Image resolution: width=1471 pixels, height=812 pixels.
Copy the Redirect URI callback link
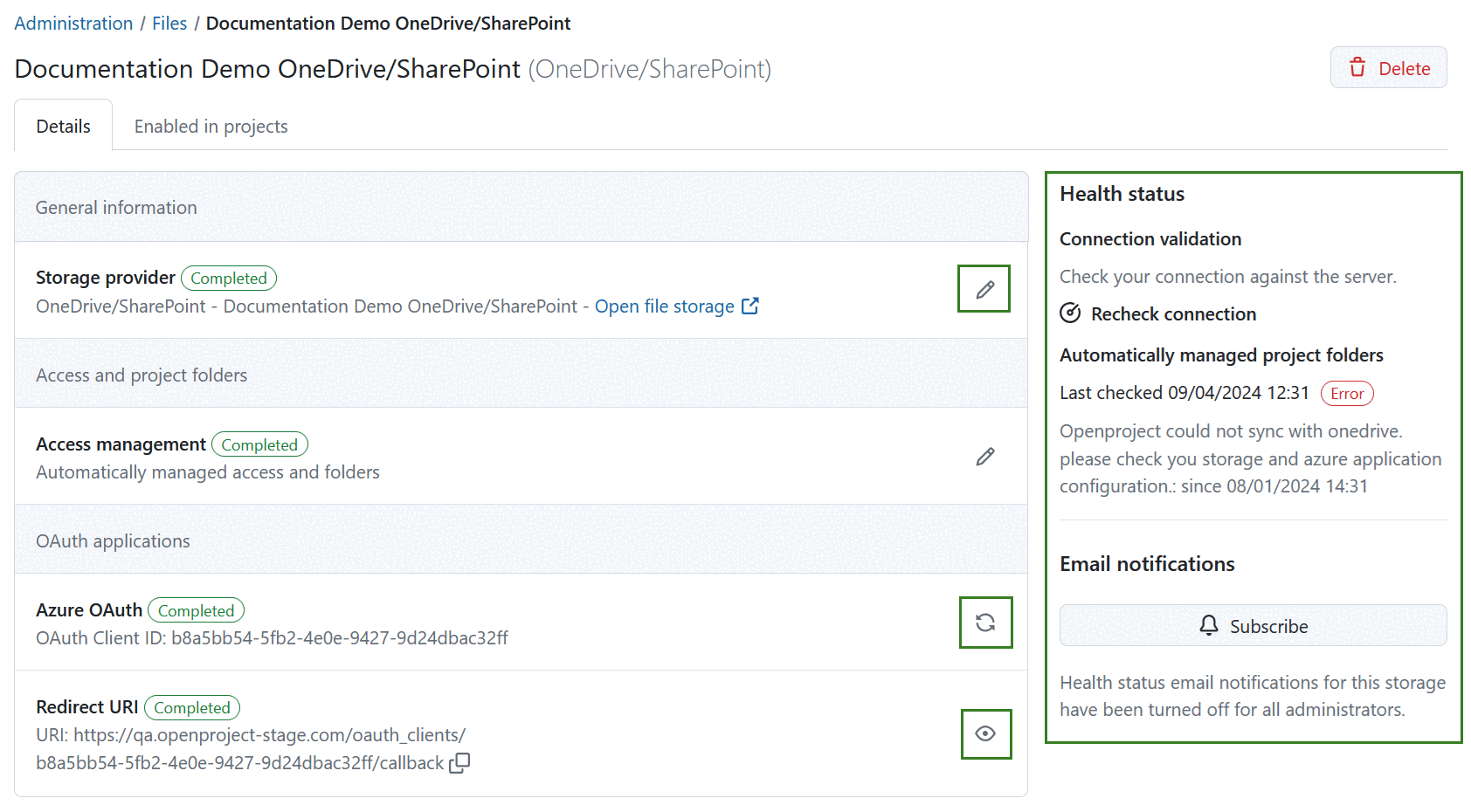coord(458,762)
